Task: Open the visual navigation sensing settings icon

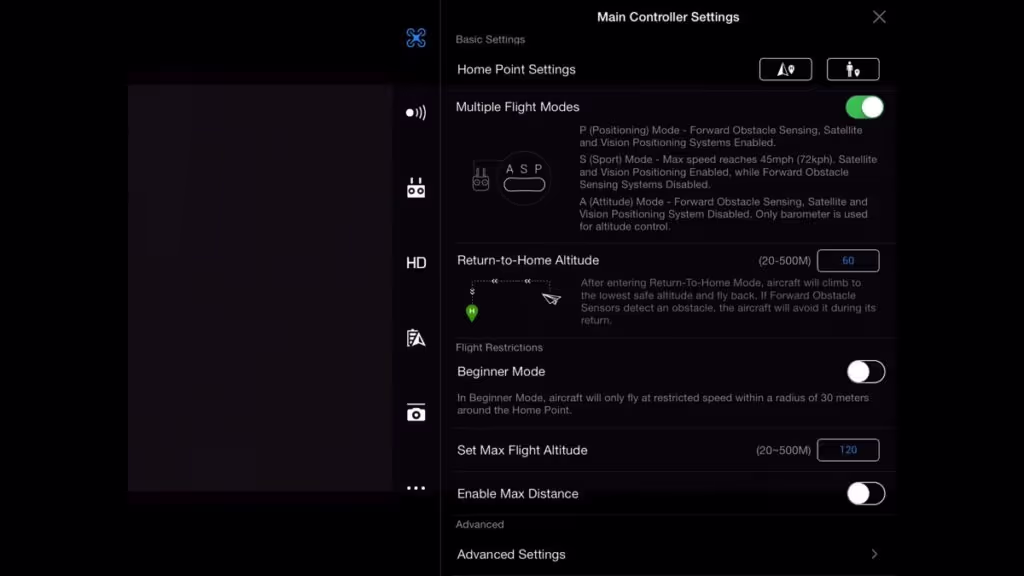Action: coord(416,113)
